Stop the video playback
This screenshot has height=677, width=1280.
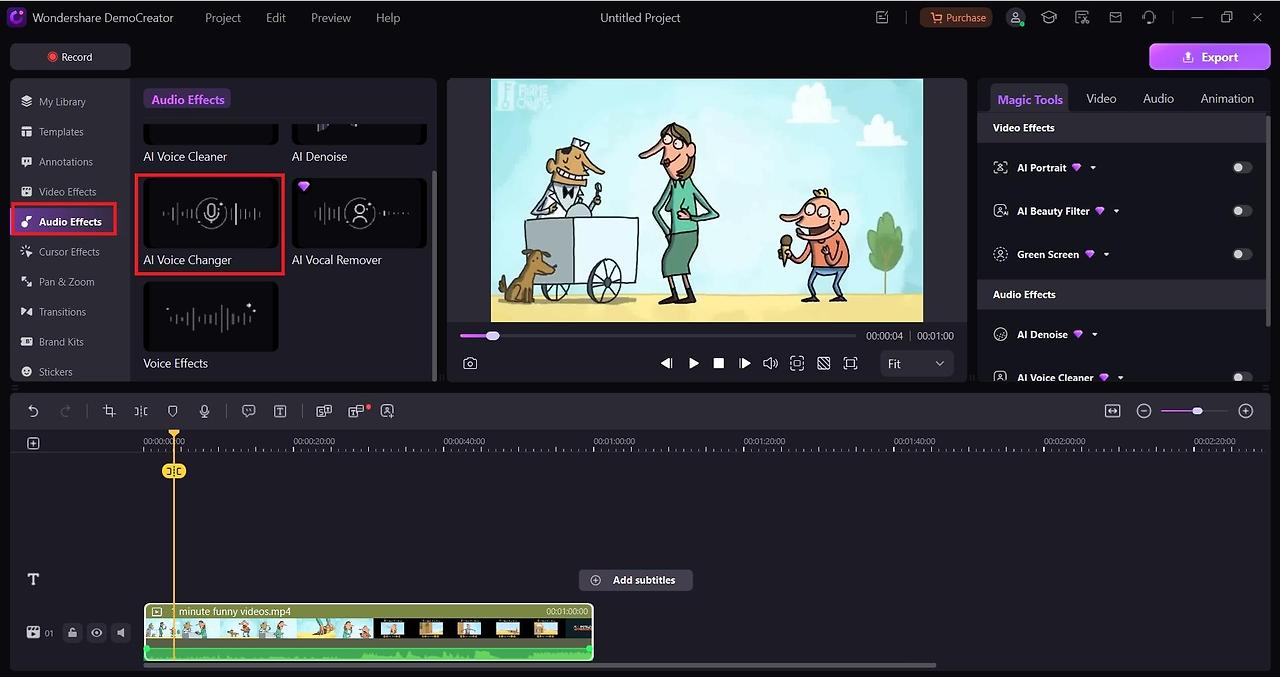(x=718, y=364)
